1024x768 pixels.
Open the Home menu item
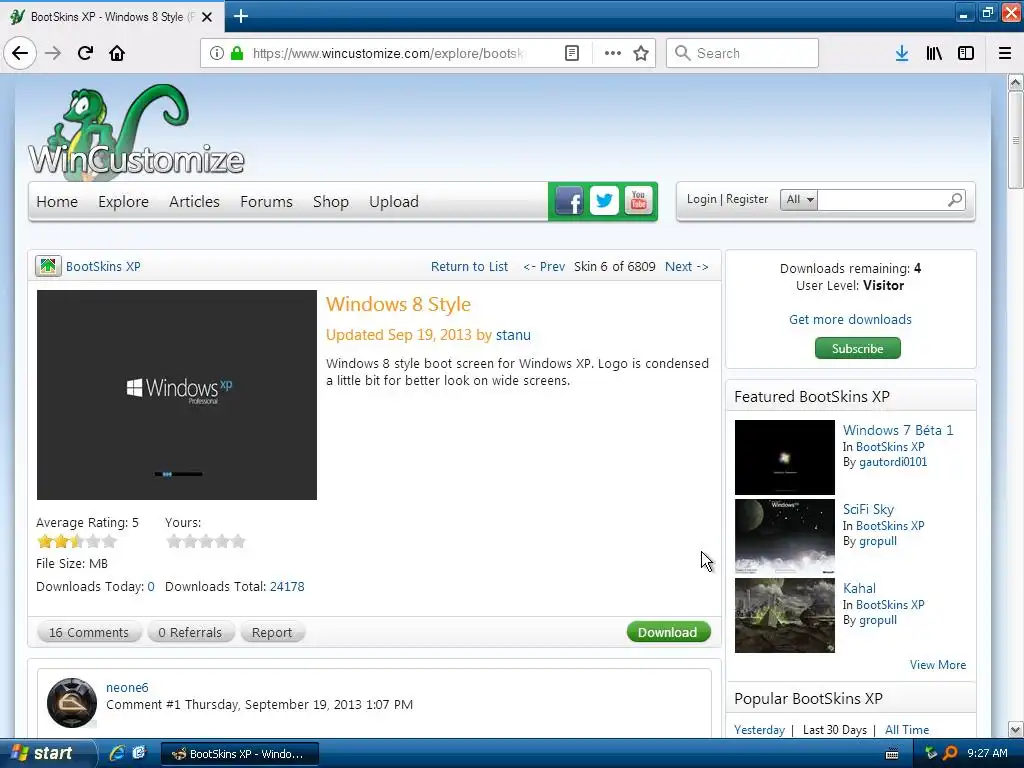click(57, 202)
